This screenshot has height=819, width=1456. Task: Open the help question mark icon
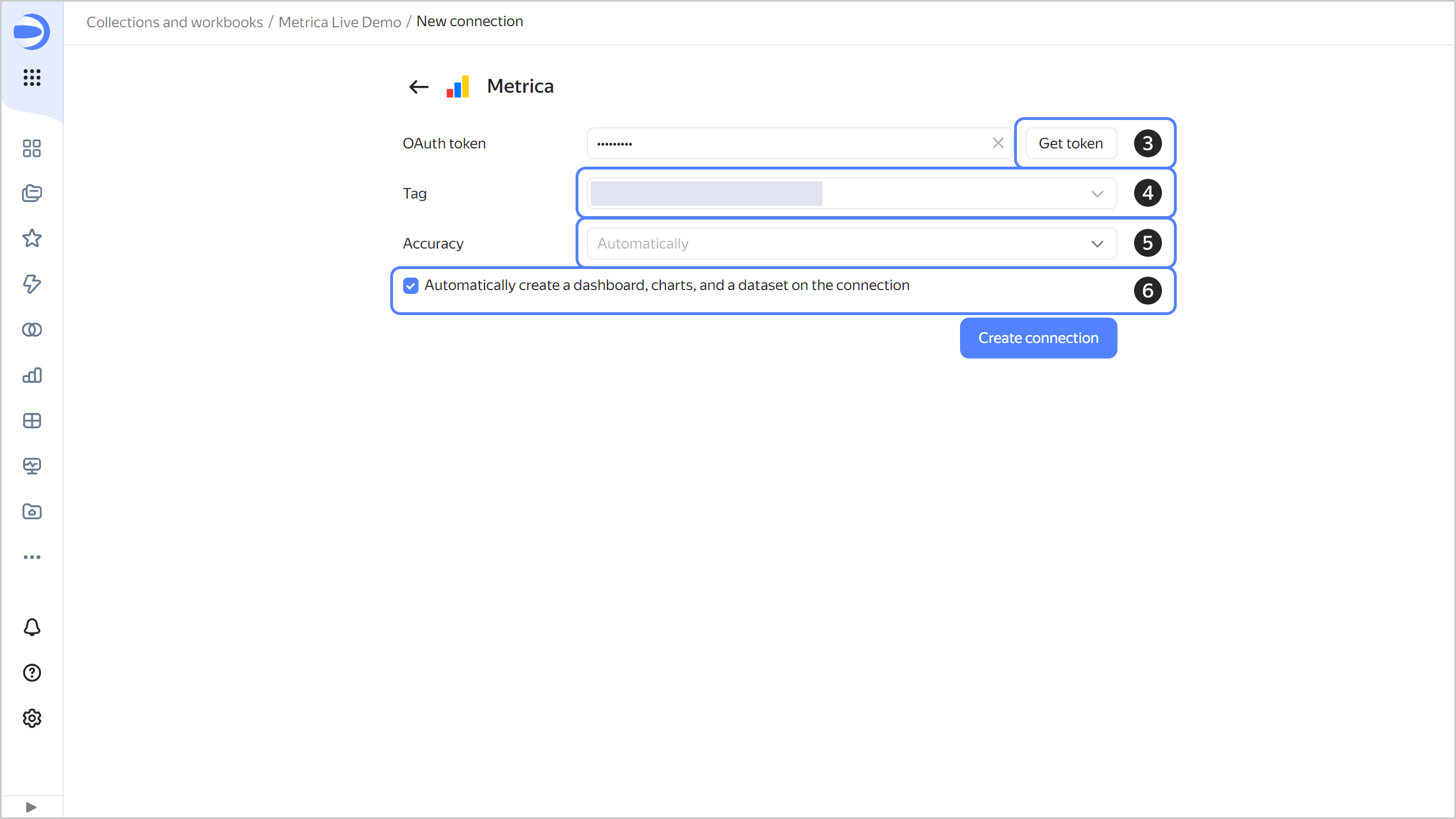(x=32, y=673)
